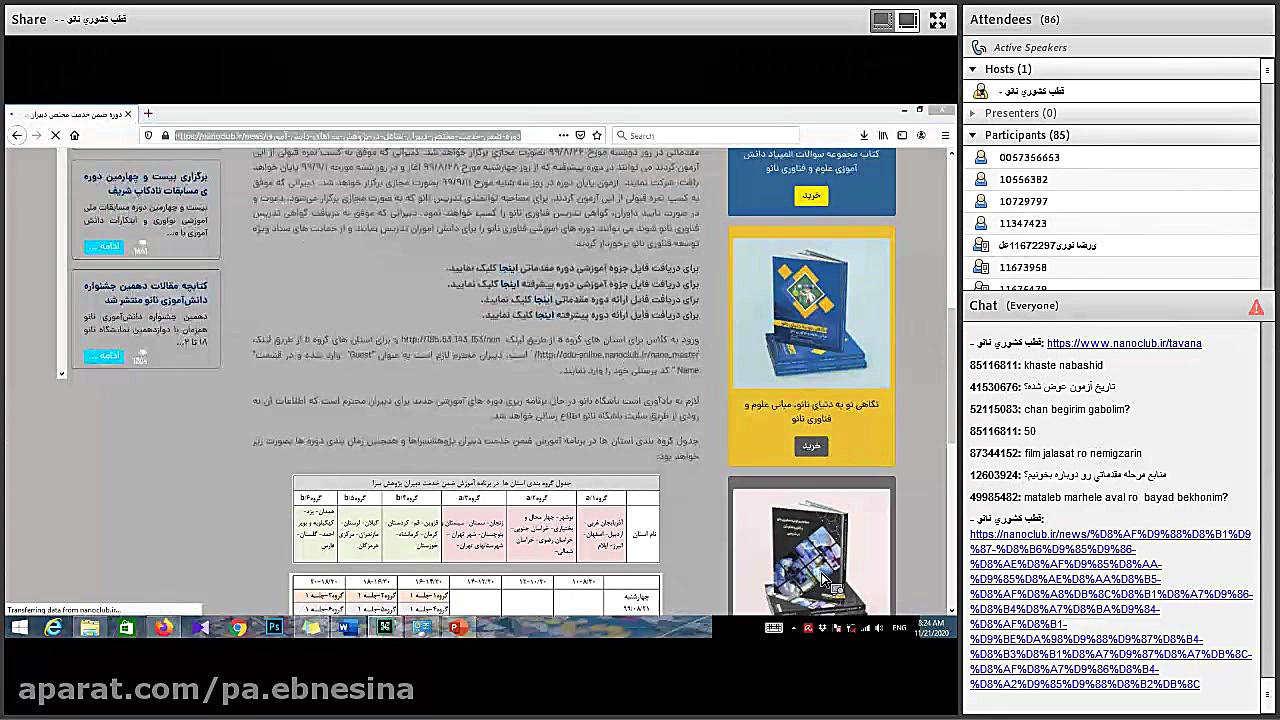This screenshot has width=1280, height=720.
Task: Collapse the Participants list
Action: (x=972, y=135)
